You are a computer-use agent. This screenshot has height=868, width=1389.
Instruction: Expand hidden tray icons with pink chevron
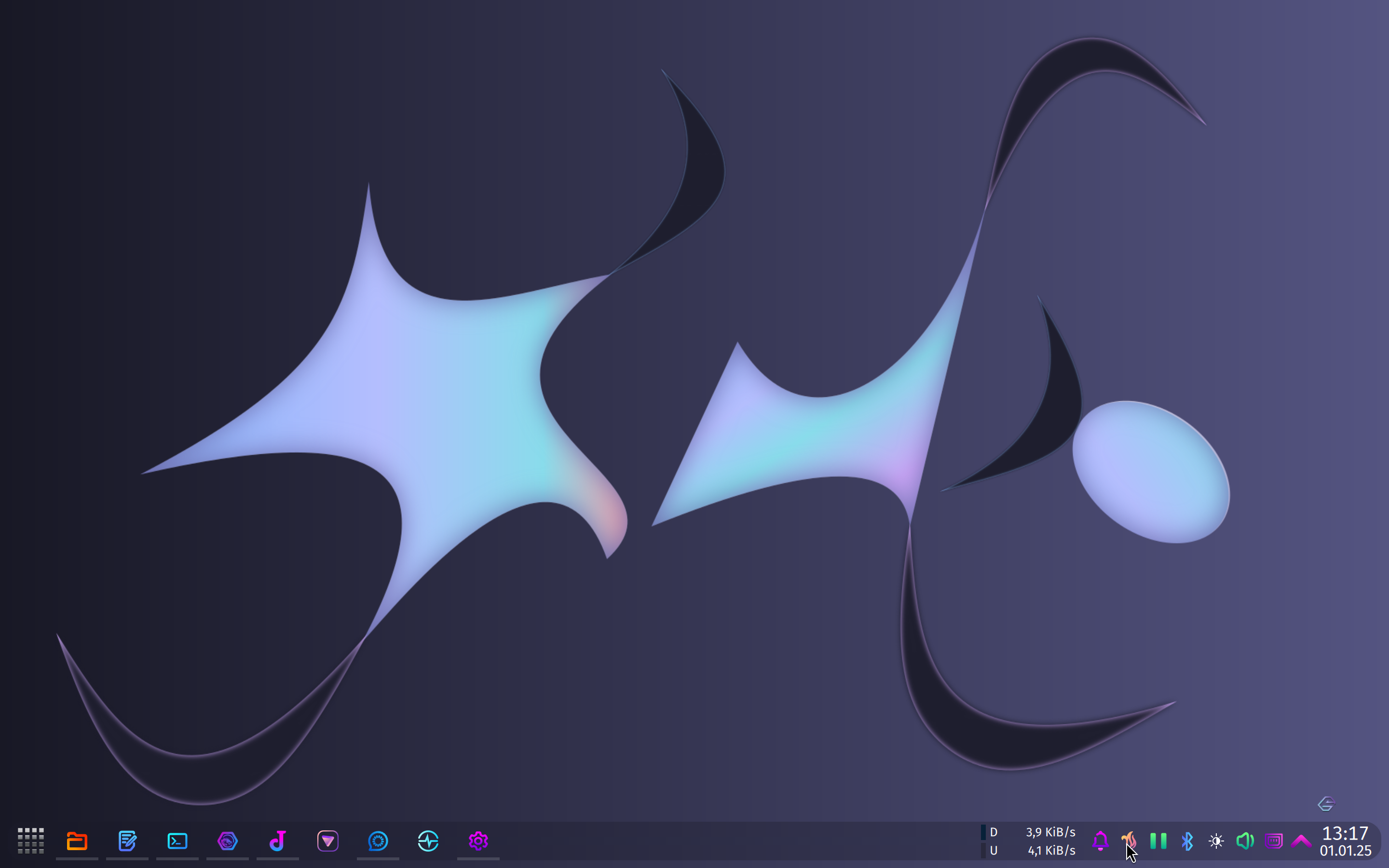click(1301, 841)
